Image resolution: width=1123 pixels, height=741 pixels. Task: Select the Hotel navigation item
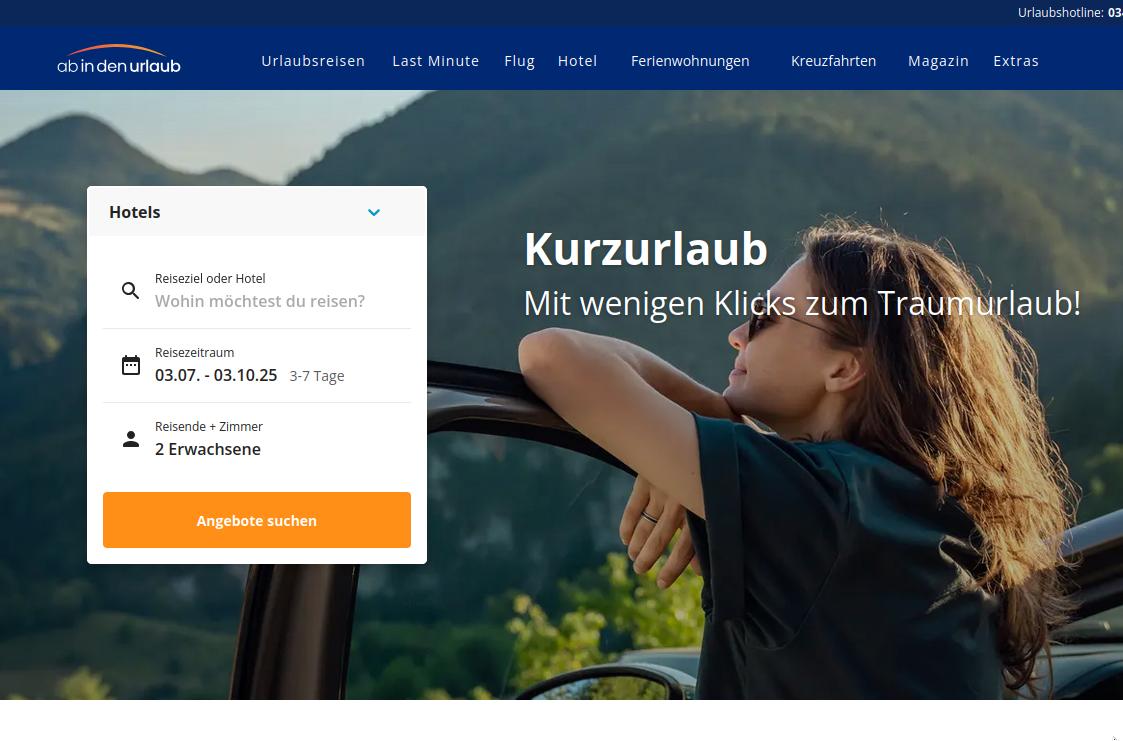(577, 61)
